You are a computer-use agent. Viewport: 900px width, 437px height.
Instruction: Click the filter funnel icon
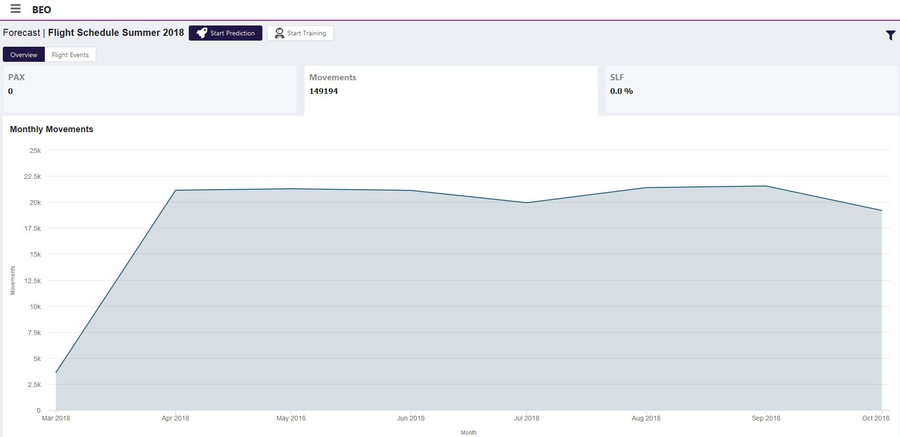pyautogui.click(x=890, y=35)
